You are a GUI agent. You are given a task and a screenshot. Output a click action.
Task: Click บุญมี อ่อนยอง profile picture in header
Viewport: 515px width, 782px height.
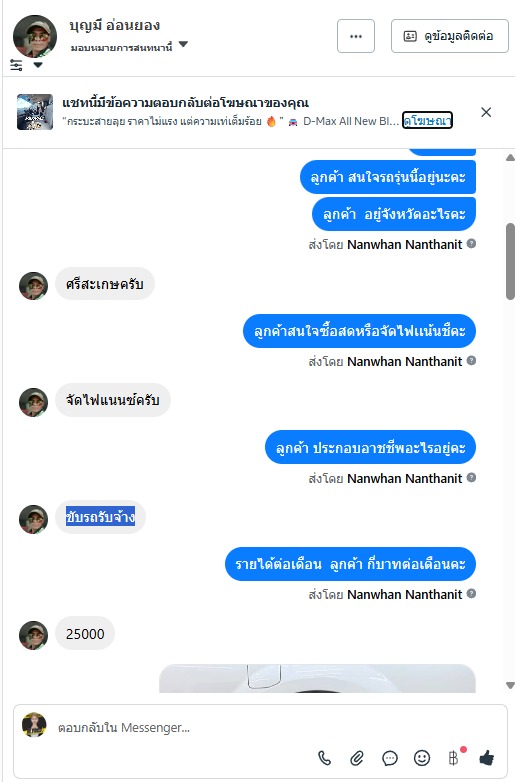coord(35,36)
